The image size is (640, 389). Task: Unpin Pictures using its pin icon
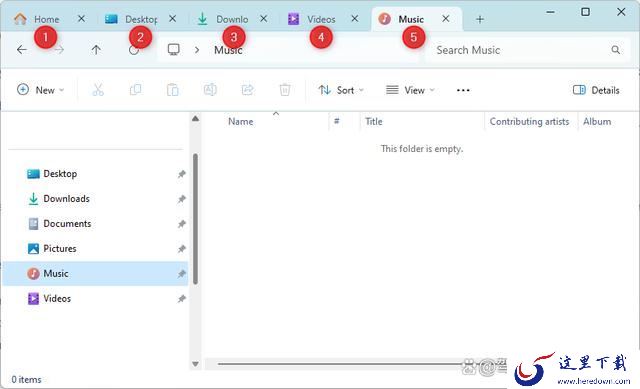point(182,249)
